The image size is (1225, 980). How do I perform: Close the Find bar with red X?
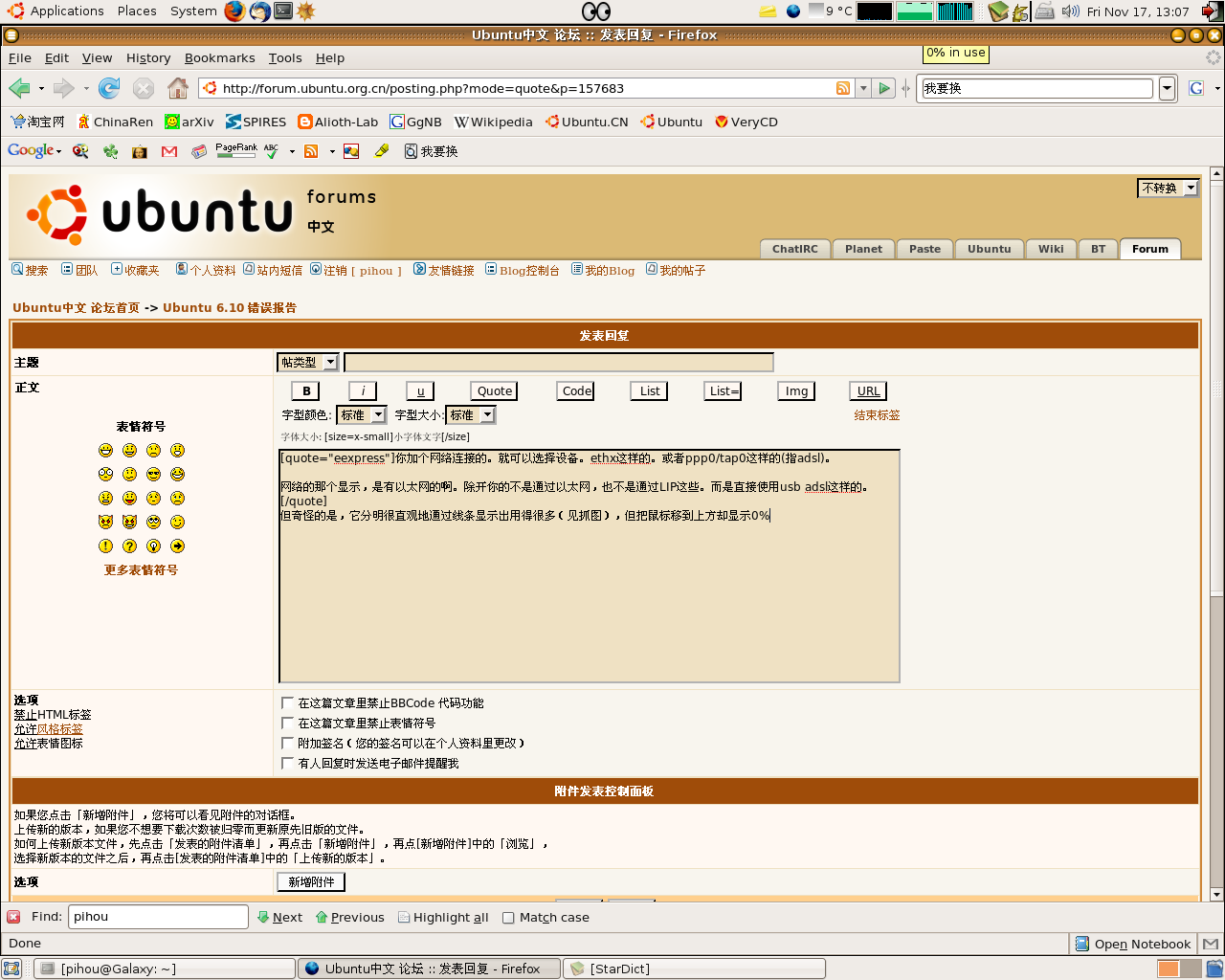(13, 917)
